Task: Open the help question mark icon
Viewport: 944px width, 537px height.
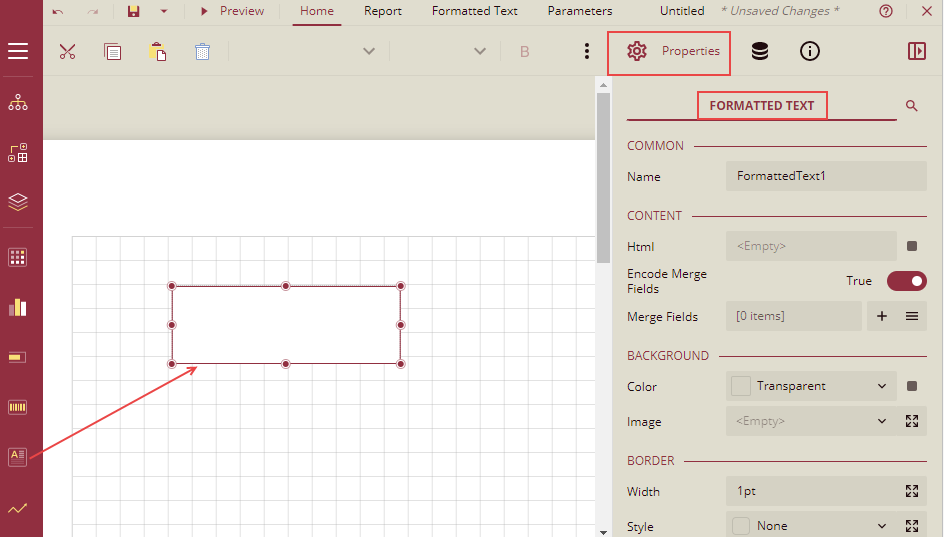Action: point(886,11)
